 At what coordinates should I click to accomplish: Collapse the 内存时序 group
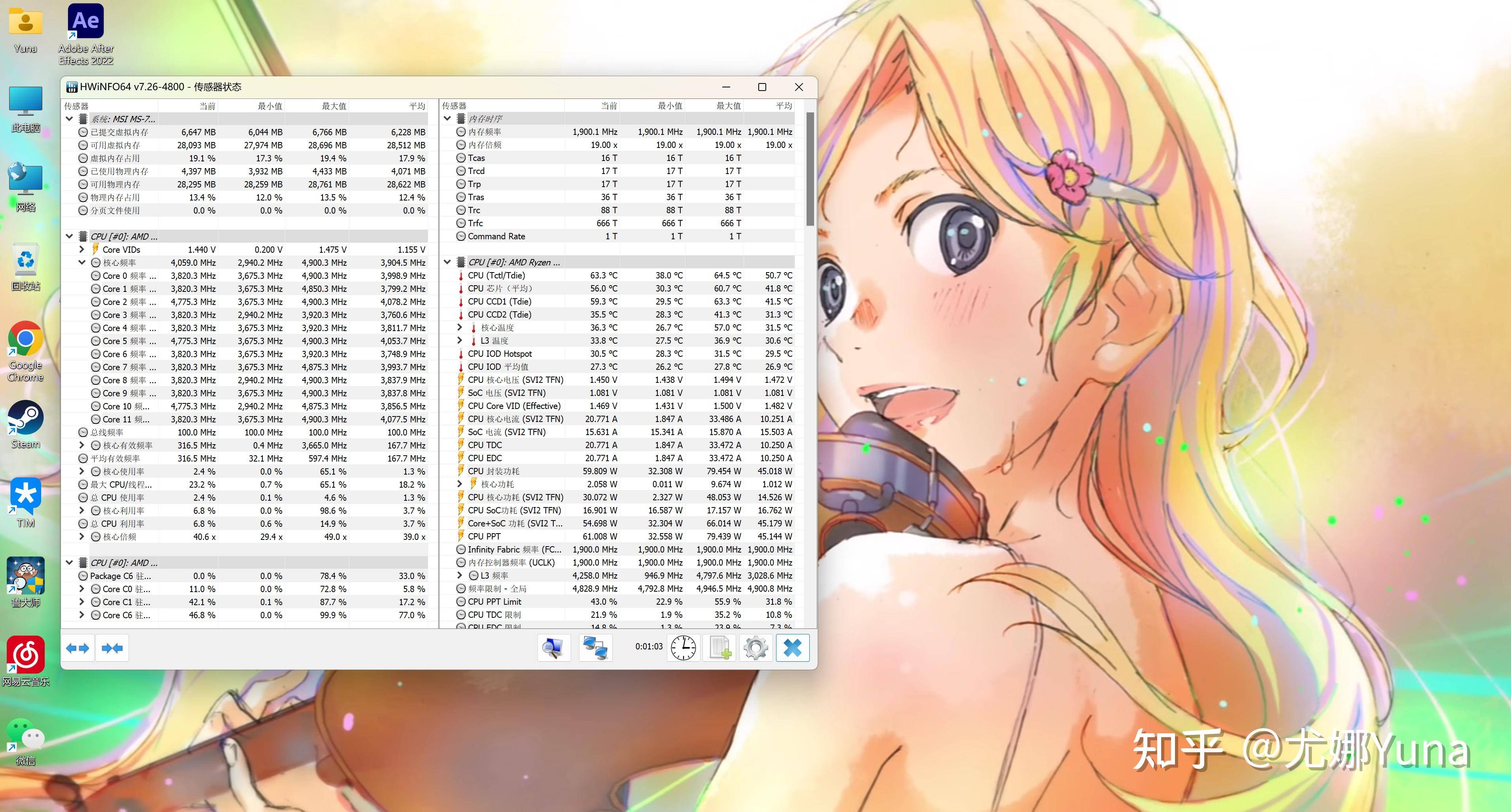tap(448, 118)
